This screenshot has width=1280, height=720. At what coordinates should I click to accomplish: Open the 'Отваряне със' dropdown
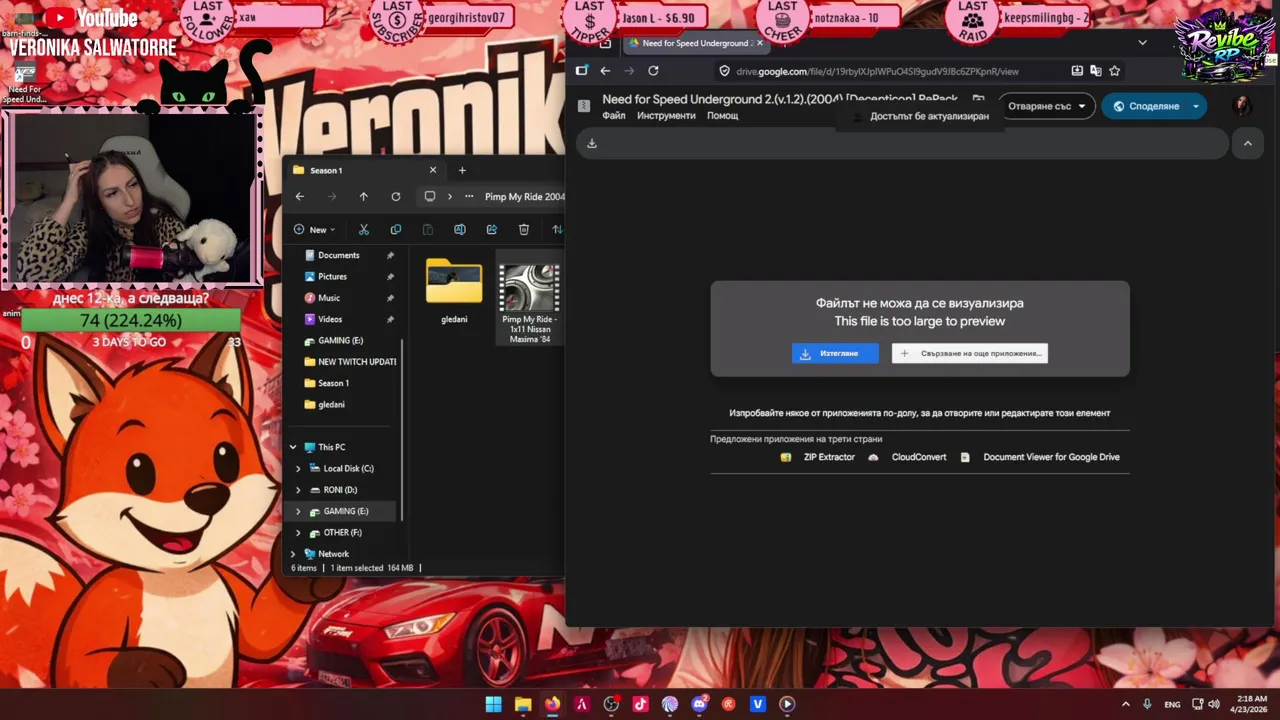(1047, 106)
